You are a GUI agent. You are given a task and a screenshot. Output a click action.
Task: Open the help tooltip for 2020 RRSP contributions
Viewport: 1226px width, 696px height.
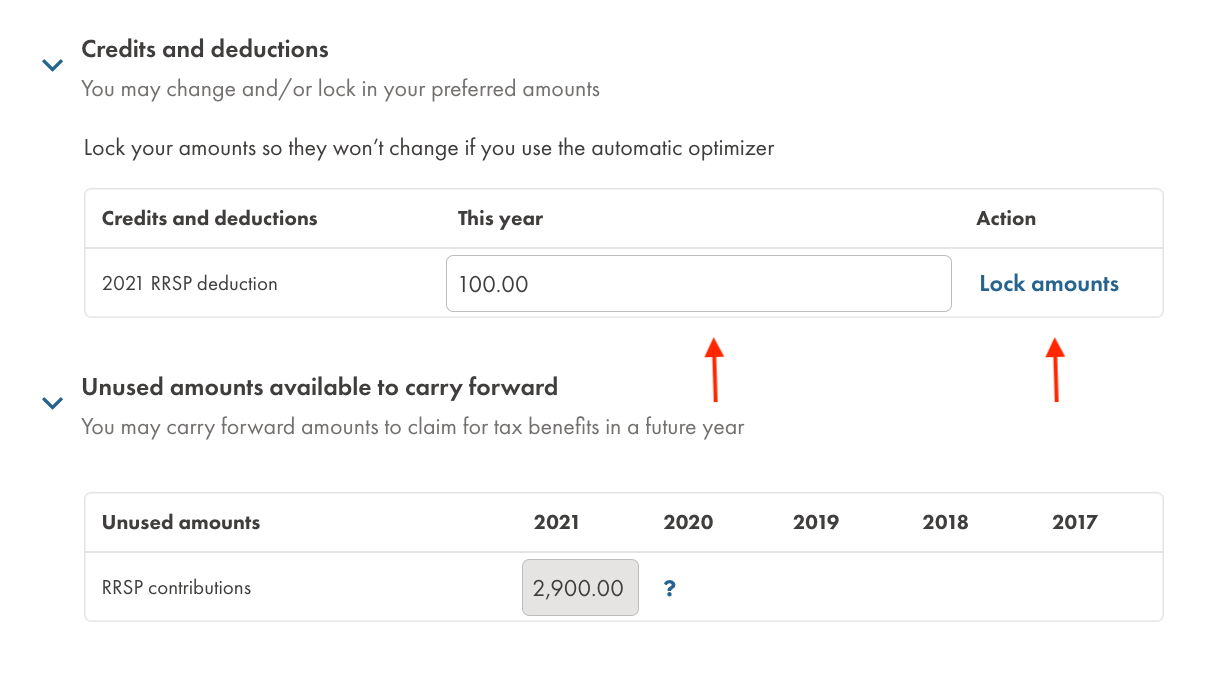coord(668,589)
